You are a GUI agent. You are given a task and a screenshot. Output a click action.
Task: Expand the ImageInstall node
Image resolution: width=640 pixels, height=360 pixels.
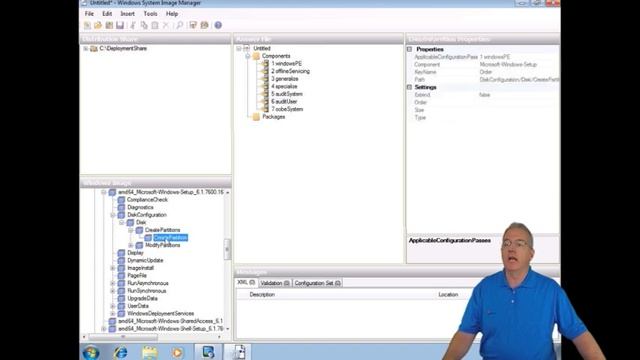[113, 268]
